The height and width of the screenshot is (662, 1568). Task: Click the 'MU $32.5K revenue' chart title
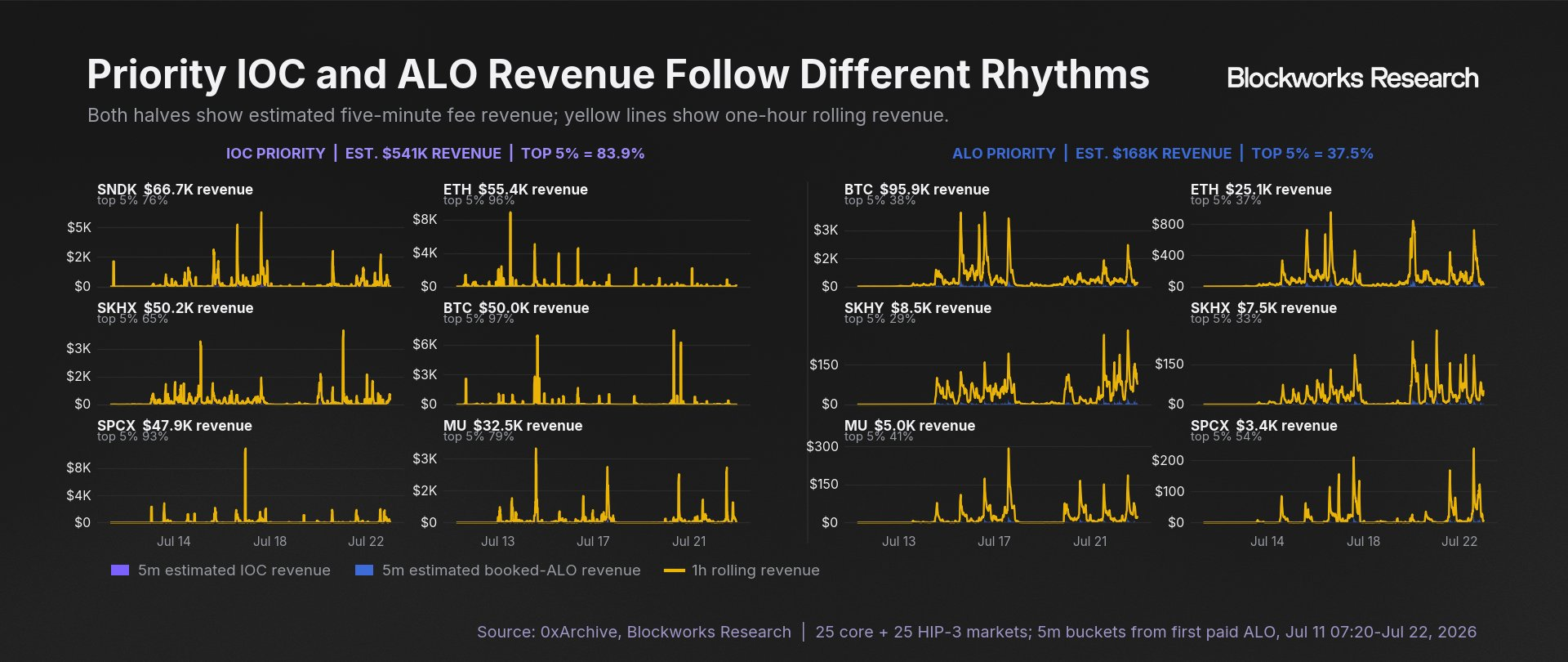click(x=513, y=425)
